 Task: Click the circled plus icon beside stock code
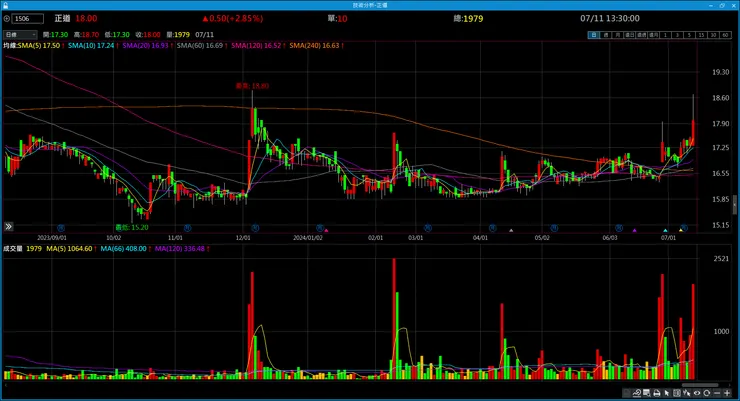coord(7,19)
